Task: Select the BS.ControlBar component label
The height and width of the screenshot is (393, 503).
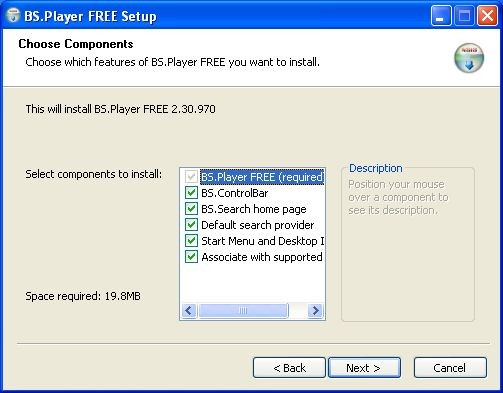Action: tap(235, 193)
